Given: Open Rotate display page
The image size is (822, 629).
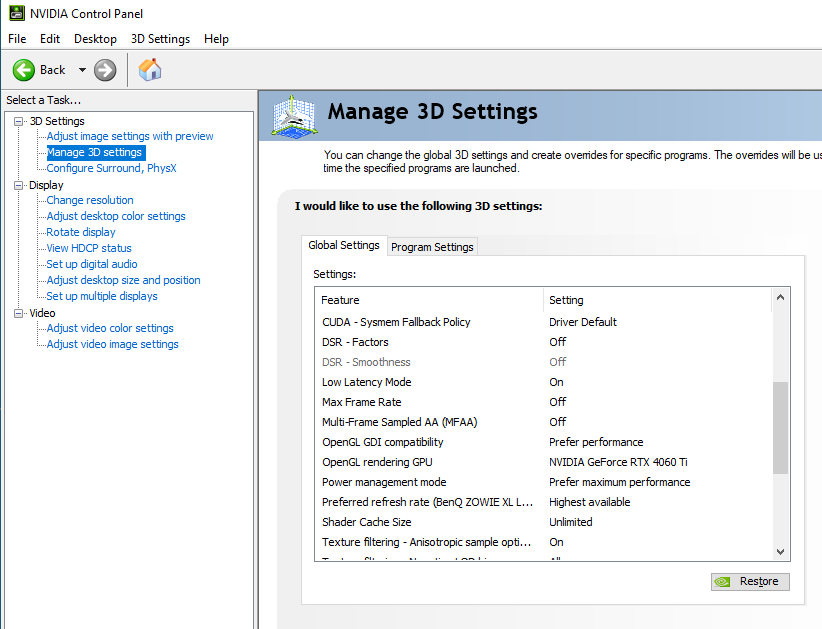Looking at the screenshot, I should pos(81,232).
